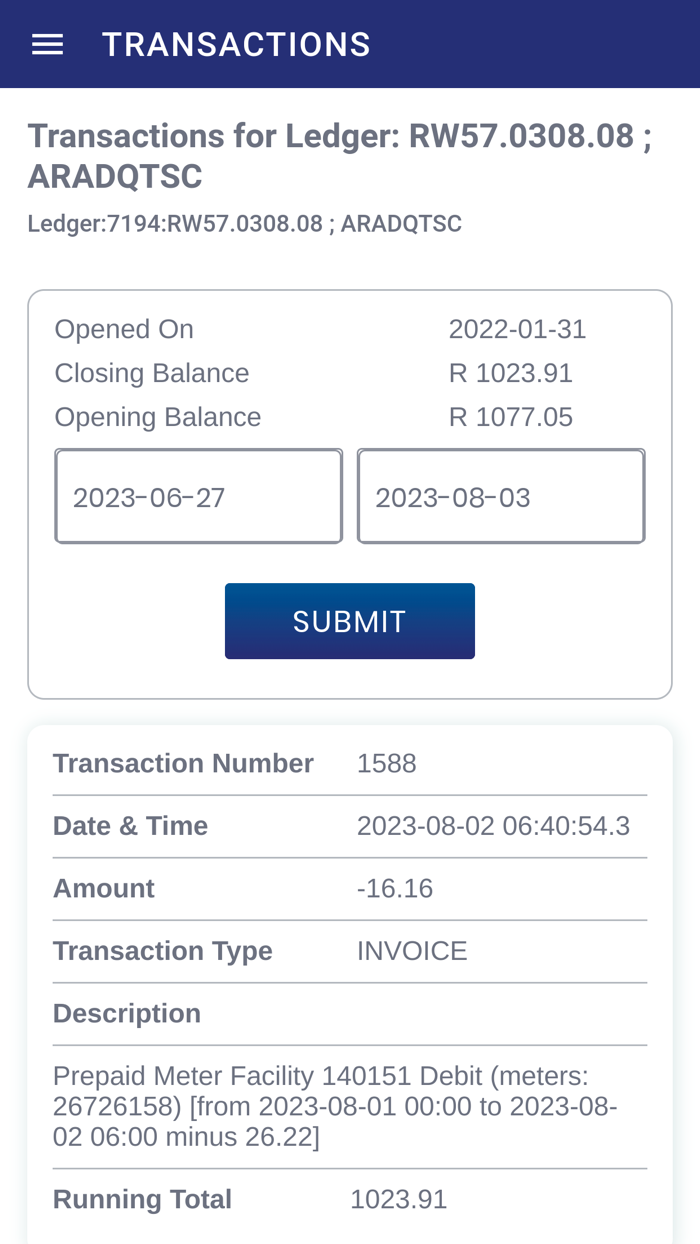Select the Running Total value 1023.91
The image size is (700, 1244).
(x=399, y=1197)
